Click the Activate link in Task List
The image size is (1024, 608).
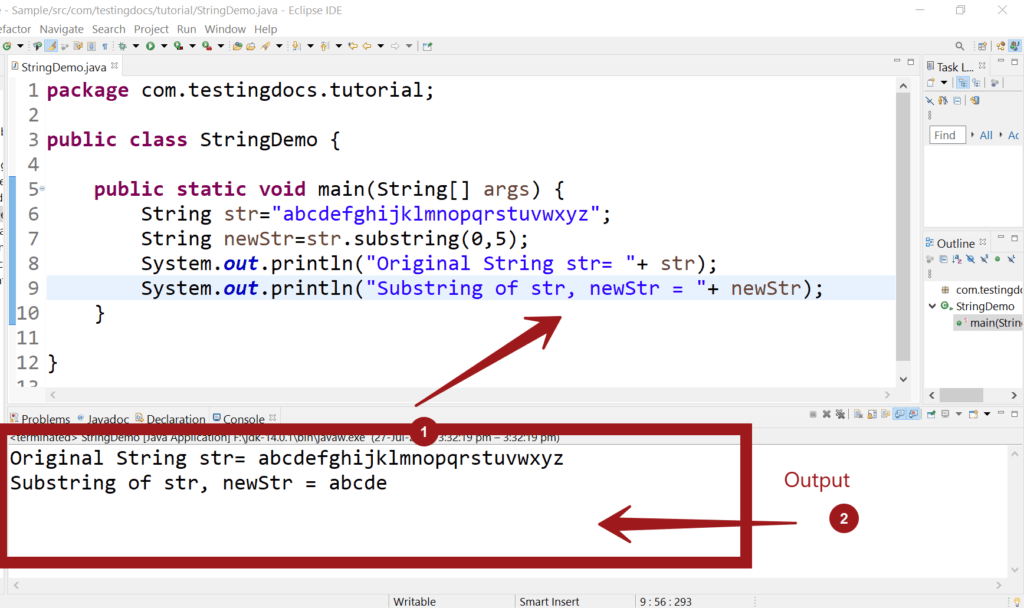tap(1016, 134)
